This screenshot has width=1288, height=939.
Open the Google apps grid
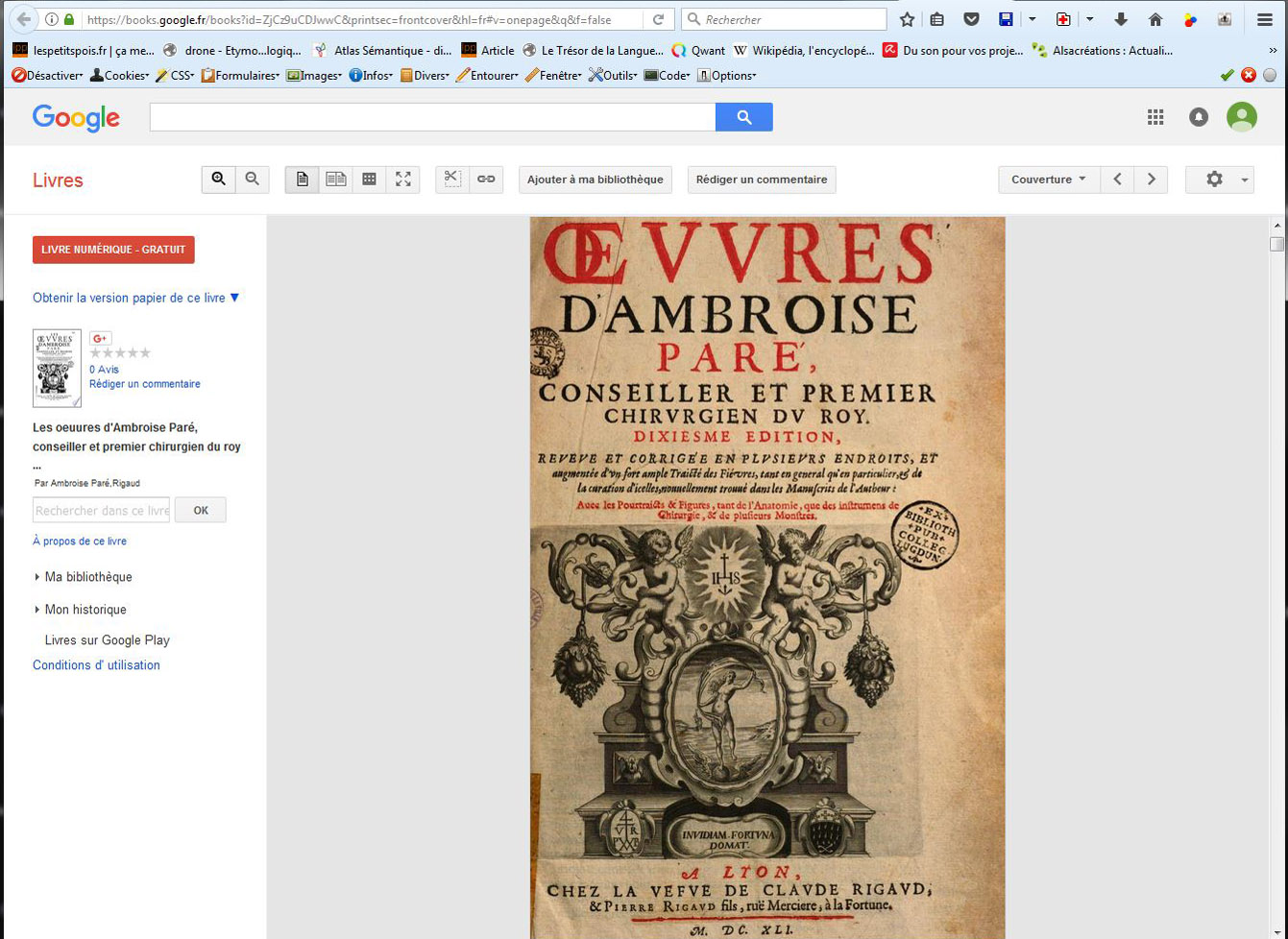coord(1155,117)
